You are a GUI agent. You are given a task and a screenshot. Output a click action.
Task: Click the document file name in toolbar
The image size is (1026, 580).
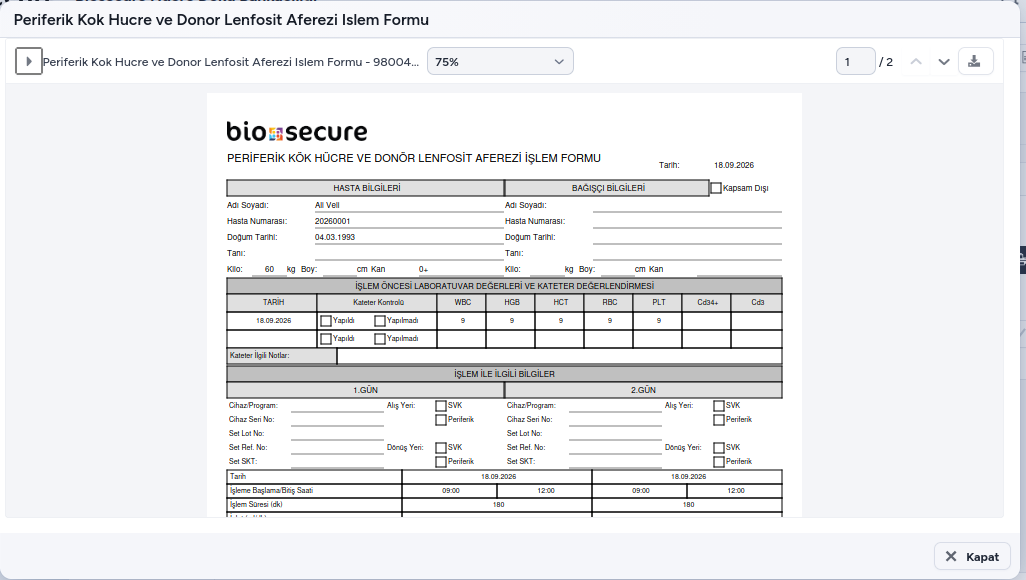tap(231, 62)
